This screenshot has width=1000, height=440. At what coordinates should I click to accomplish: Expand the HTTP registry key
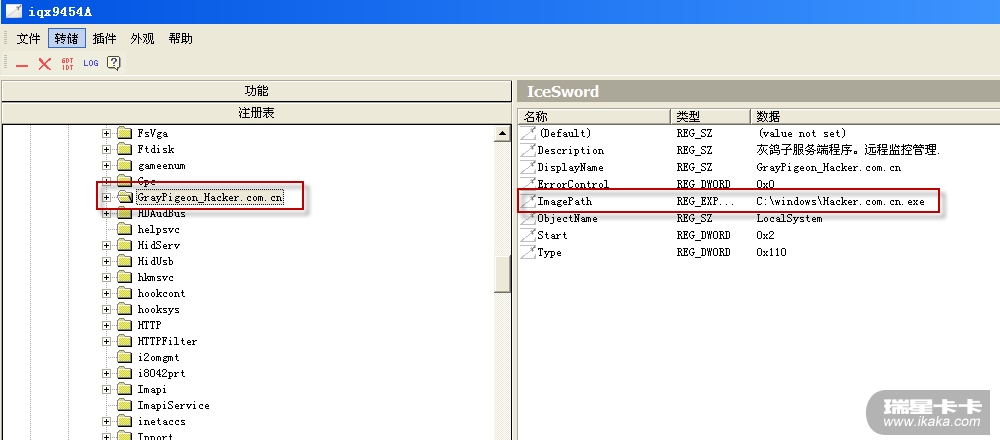point(107,325)
